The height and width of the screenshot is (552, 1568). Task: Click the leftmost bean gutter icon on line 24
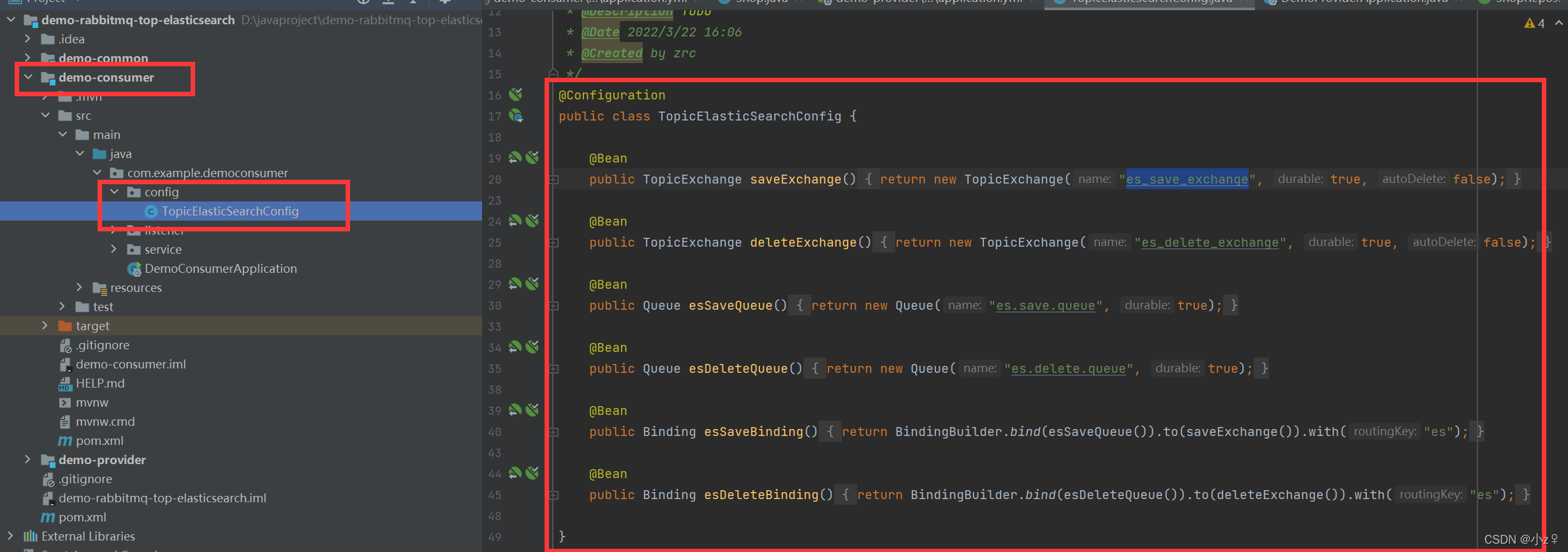[x=515, y=221]
